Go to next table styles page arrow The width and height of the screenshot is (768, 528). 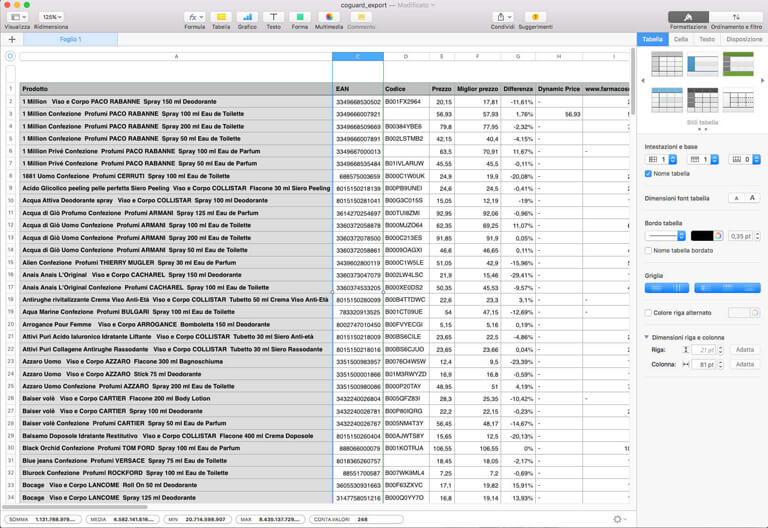(762, 81)
